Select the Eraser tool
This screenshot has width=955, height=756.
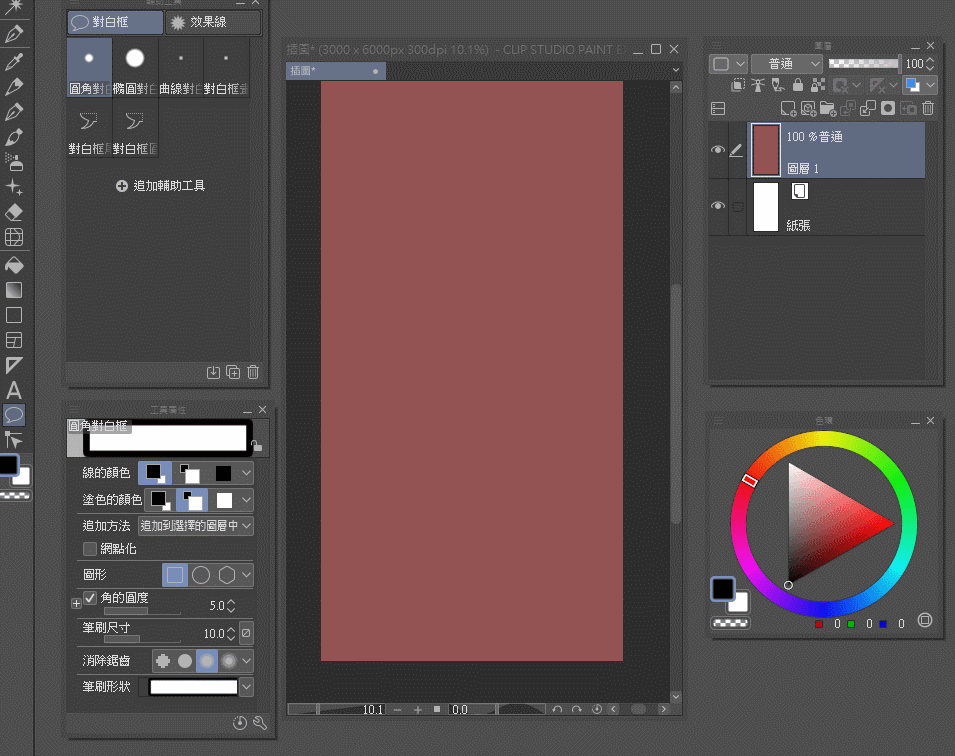coord(14,212)
